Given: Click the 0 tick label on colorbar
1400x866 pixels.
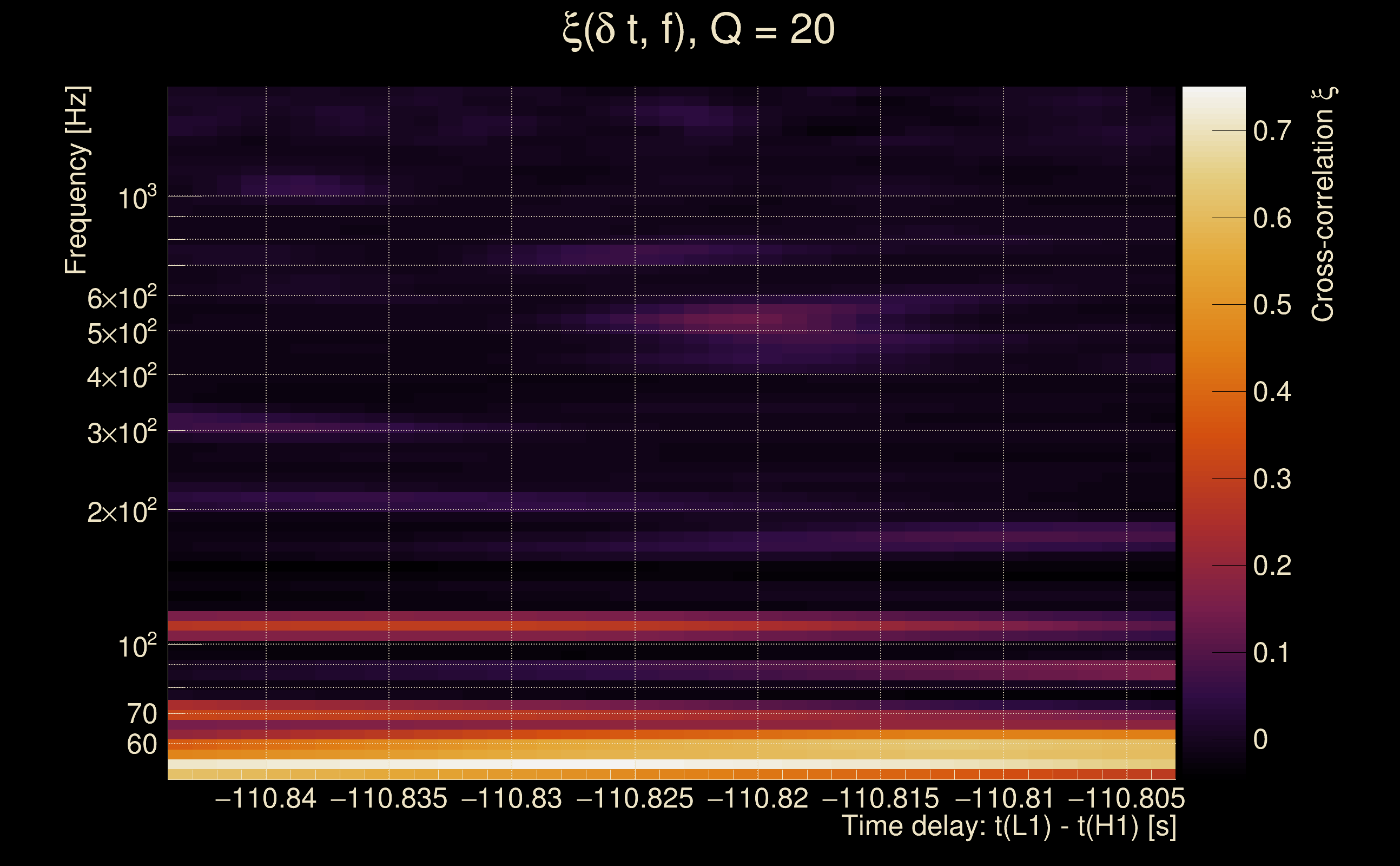Looking at the screenshot, I should (1260, 740).
